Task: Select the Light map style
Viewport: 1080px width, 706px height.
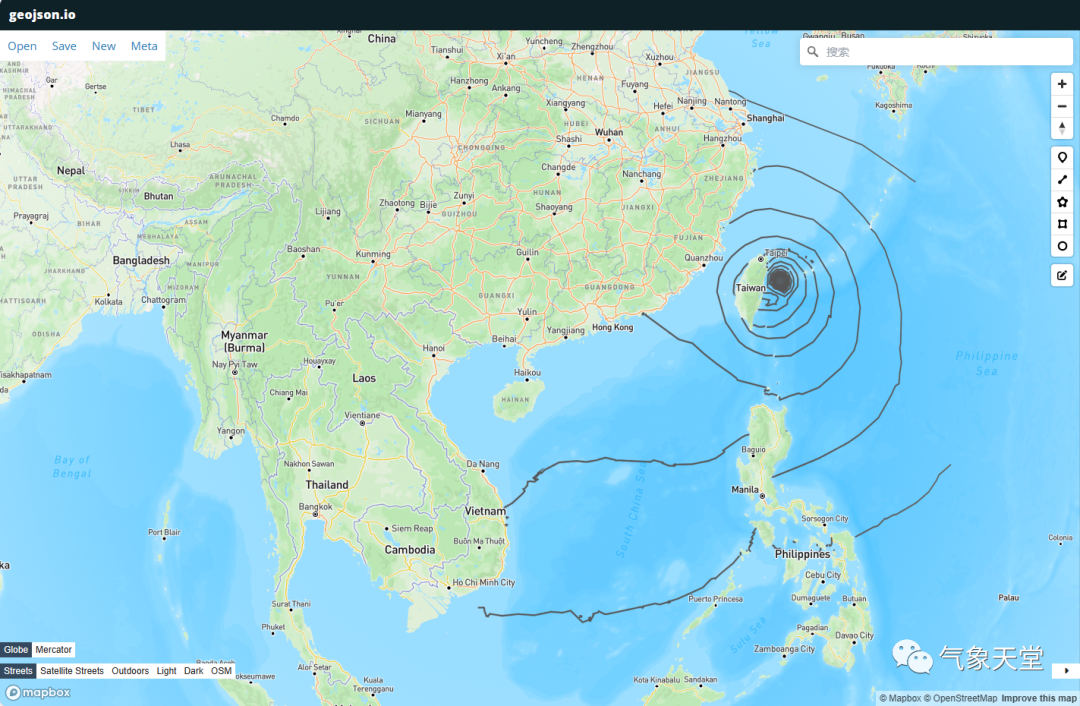Action: pos(166,671)
